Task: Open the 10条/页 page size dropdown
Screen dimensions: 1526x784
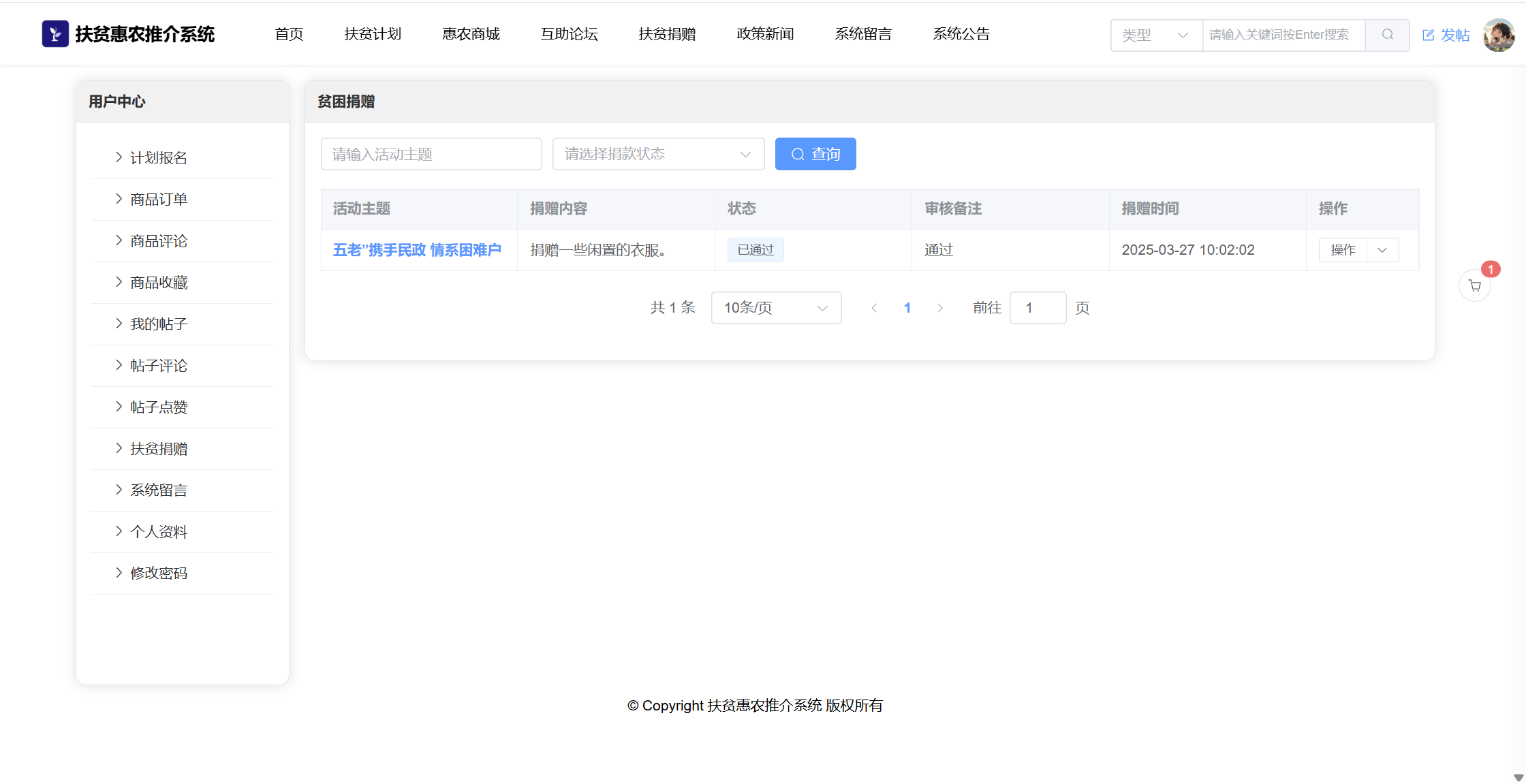Action: coord(775,308)
